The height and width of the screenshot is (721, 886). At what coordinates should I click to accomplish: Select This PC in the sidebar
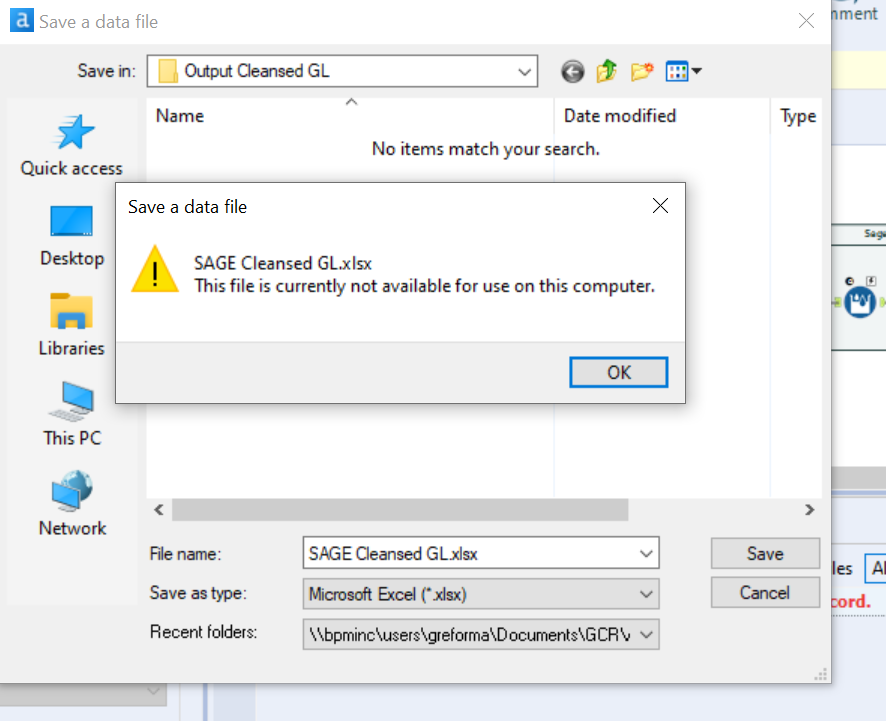point(71,410)
